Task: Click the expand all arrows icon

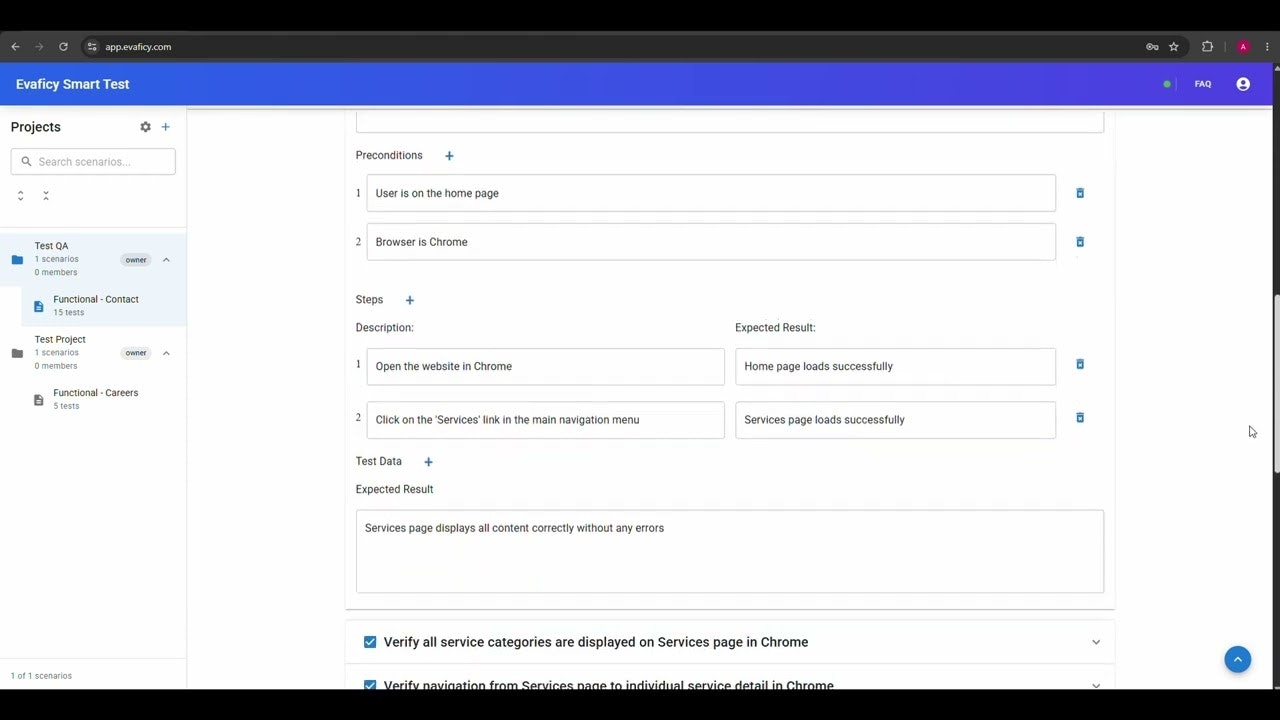Action: [20, 196]
